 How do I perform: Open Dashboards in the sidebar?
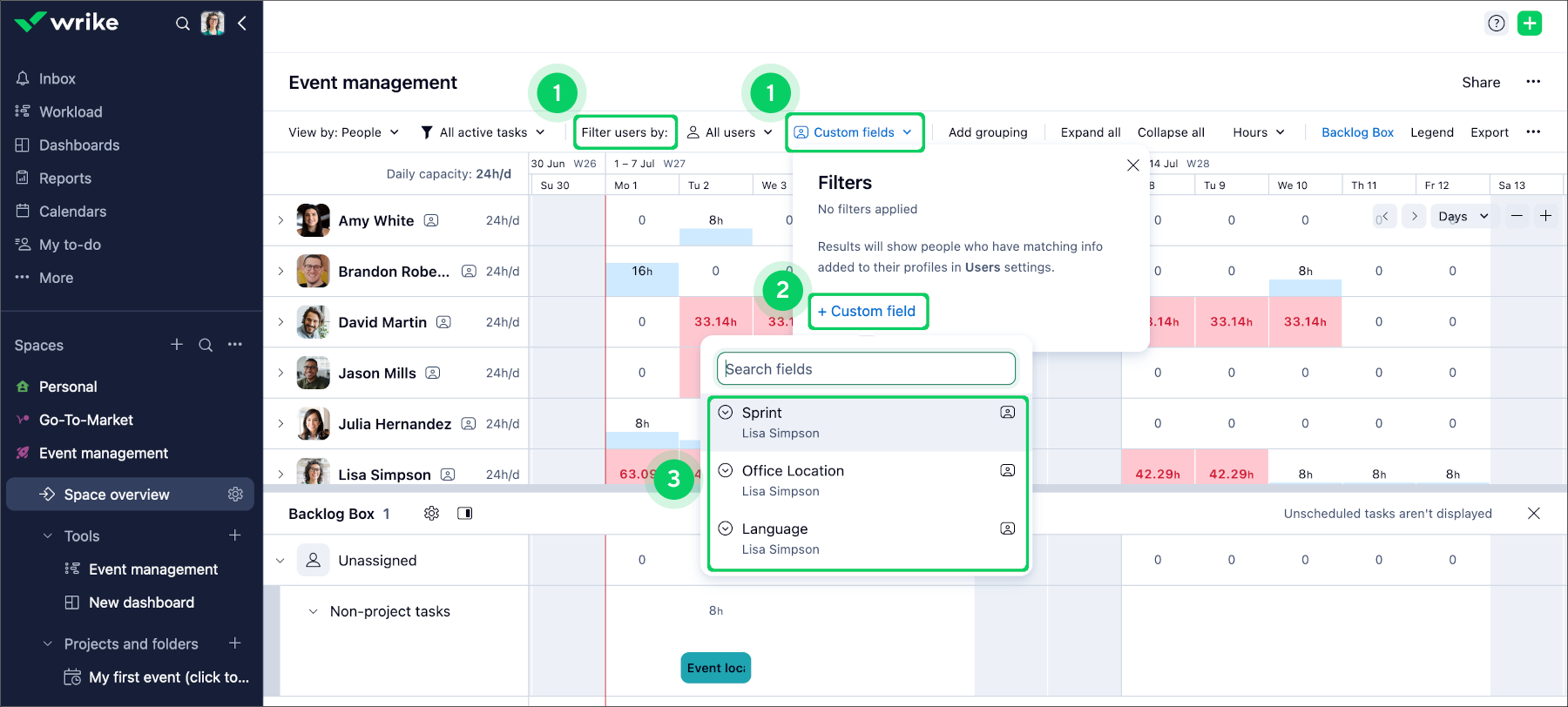coord(79,145)
